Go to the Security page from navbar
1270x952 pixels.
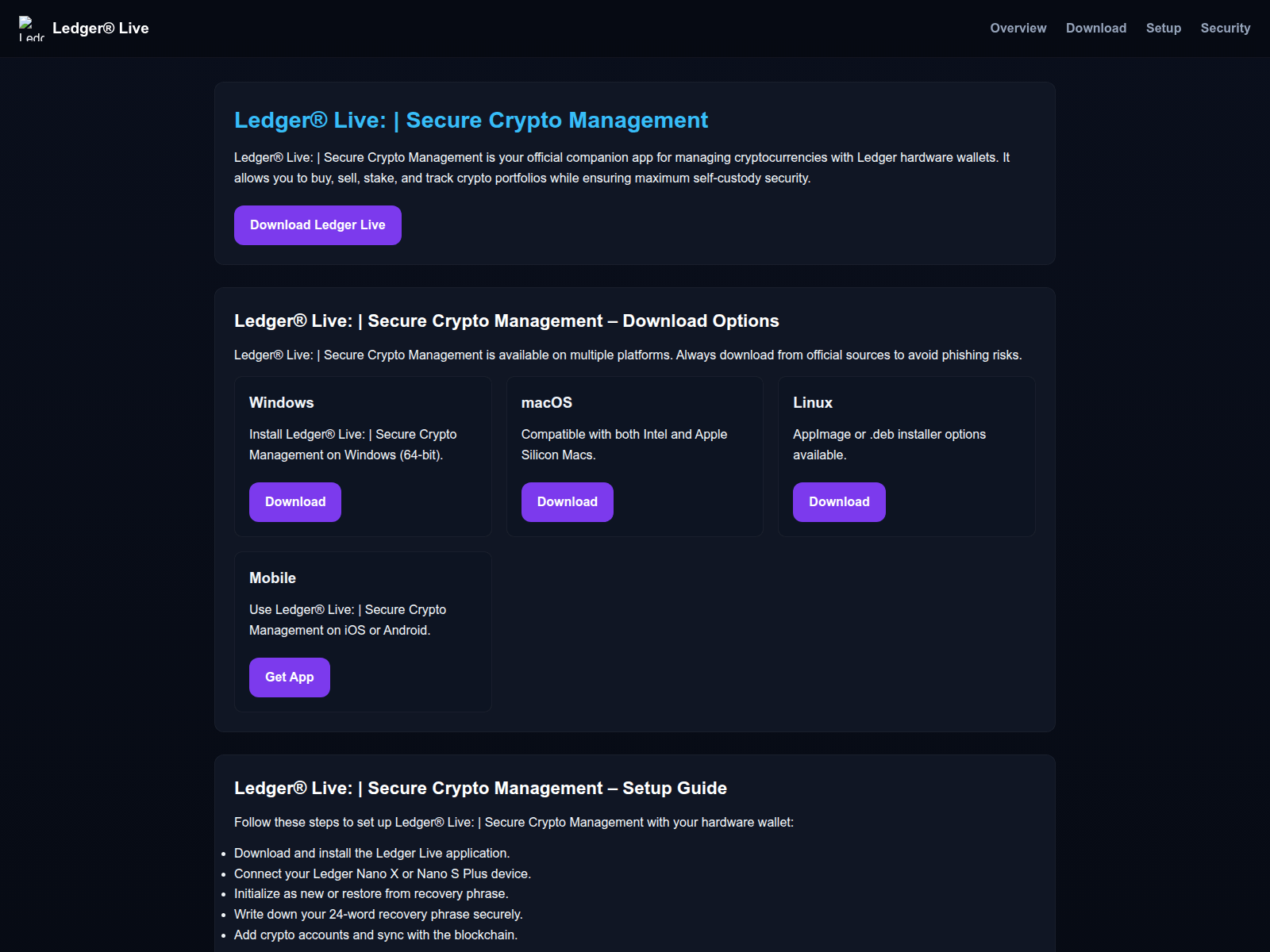[1225, 28]
